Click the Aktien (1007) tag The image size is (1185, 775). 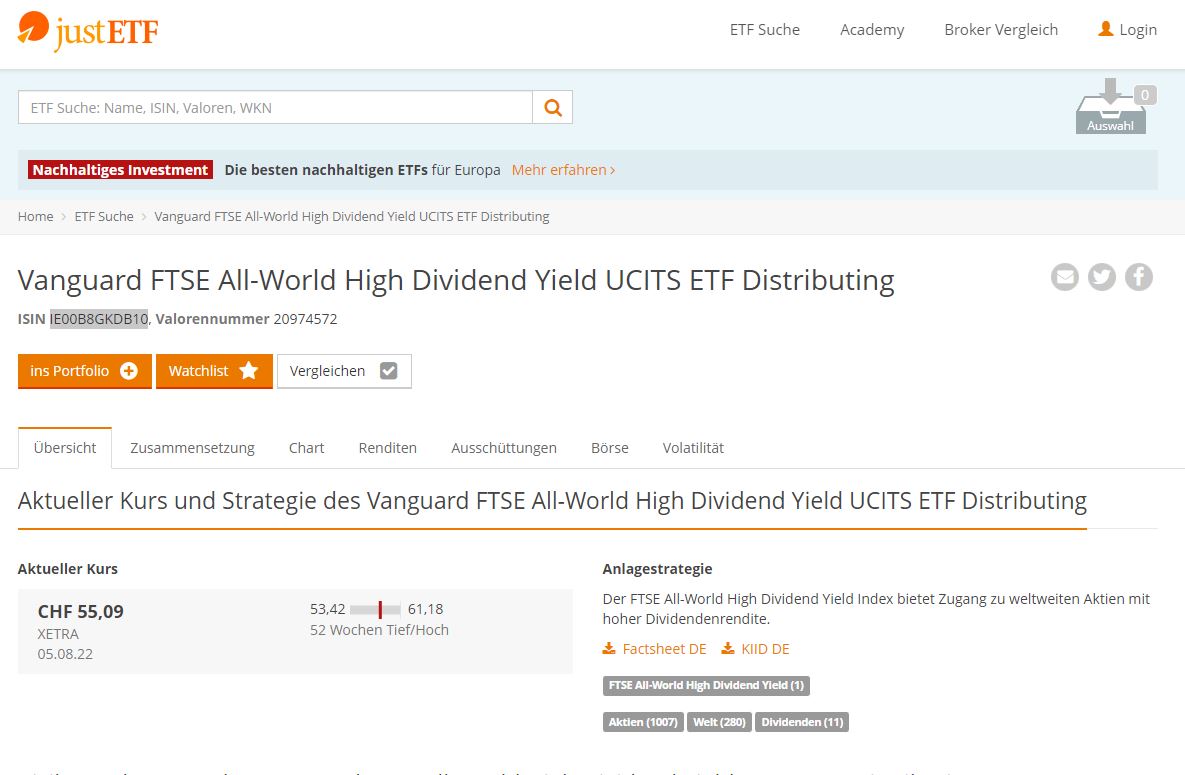(643, 722)
